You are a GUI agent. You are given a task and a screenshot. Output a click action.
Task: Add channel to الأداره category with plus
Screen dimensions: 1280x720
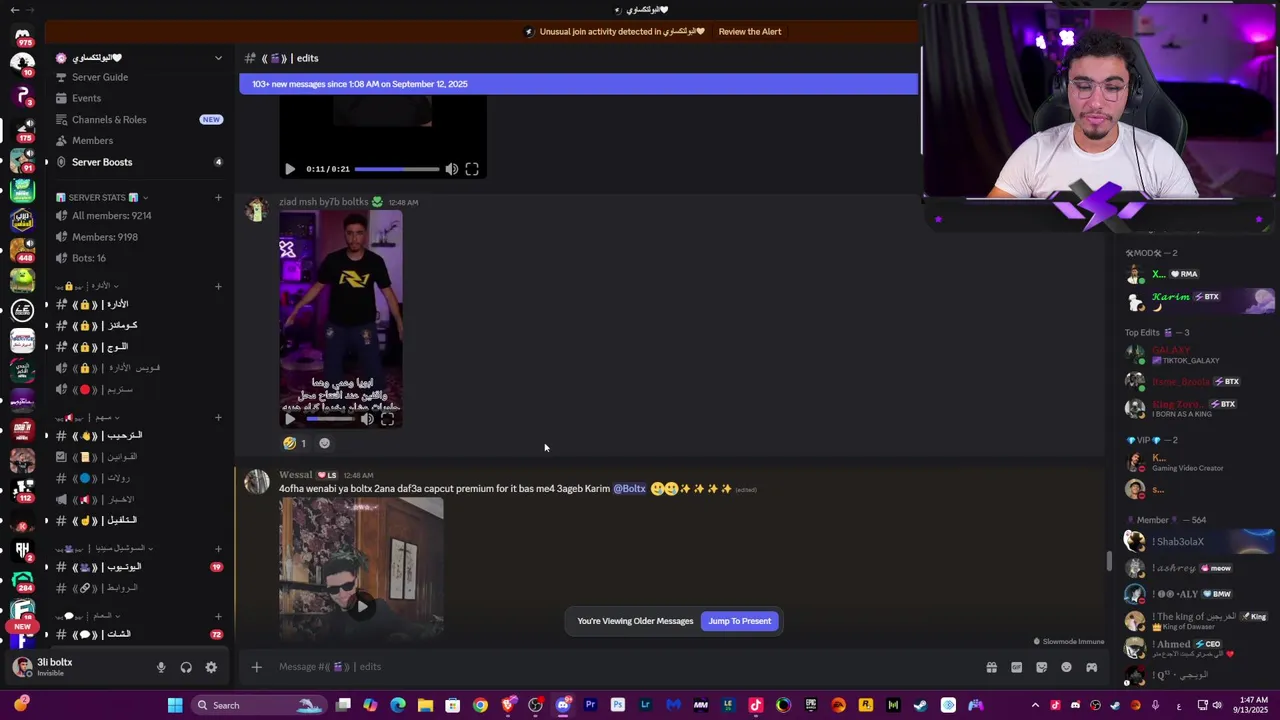pos(218,287)
